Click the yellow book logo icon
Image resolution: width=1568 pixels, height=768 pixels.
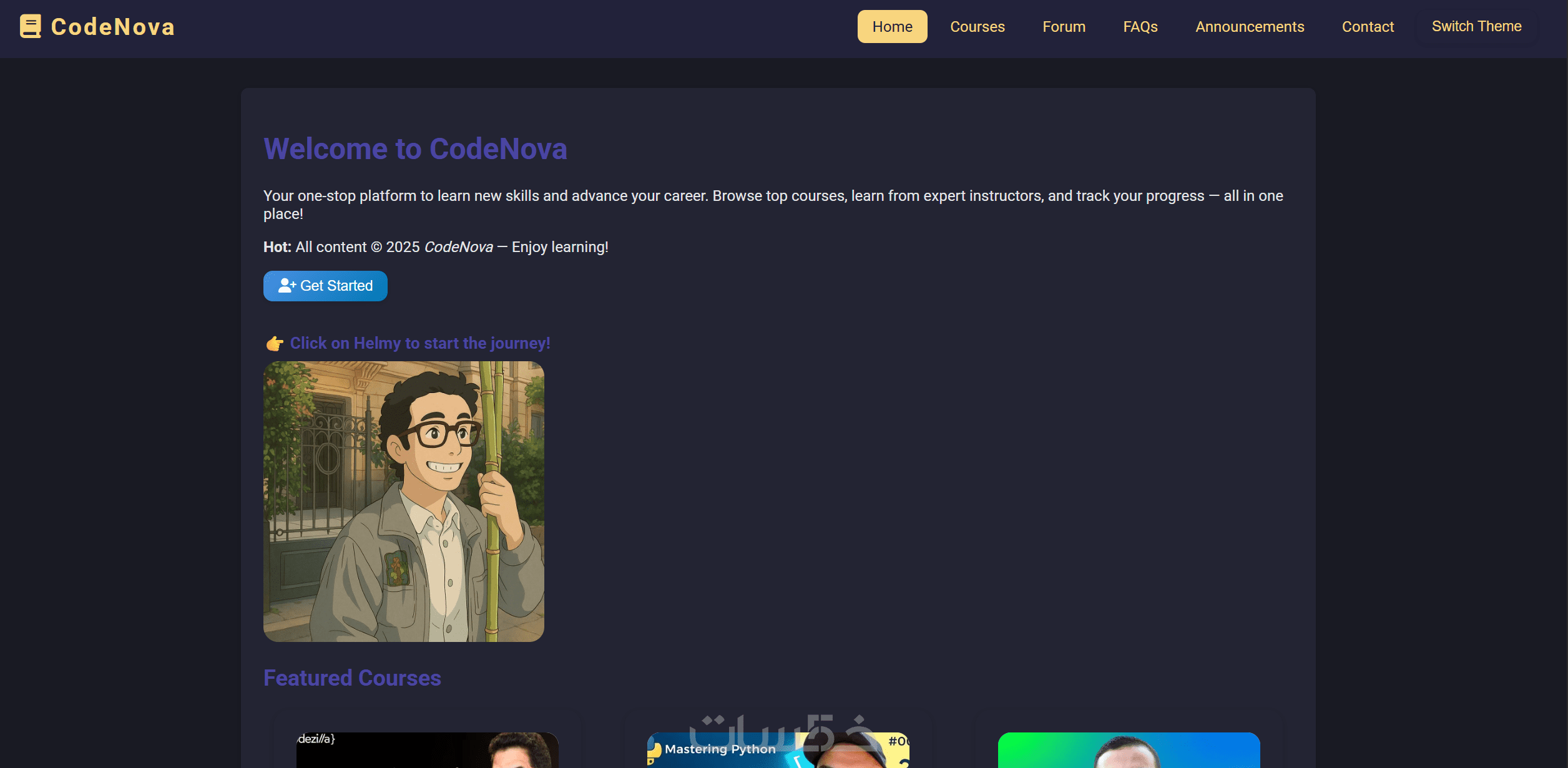point(30,26)
